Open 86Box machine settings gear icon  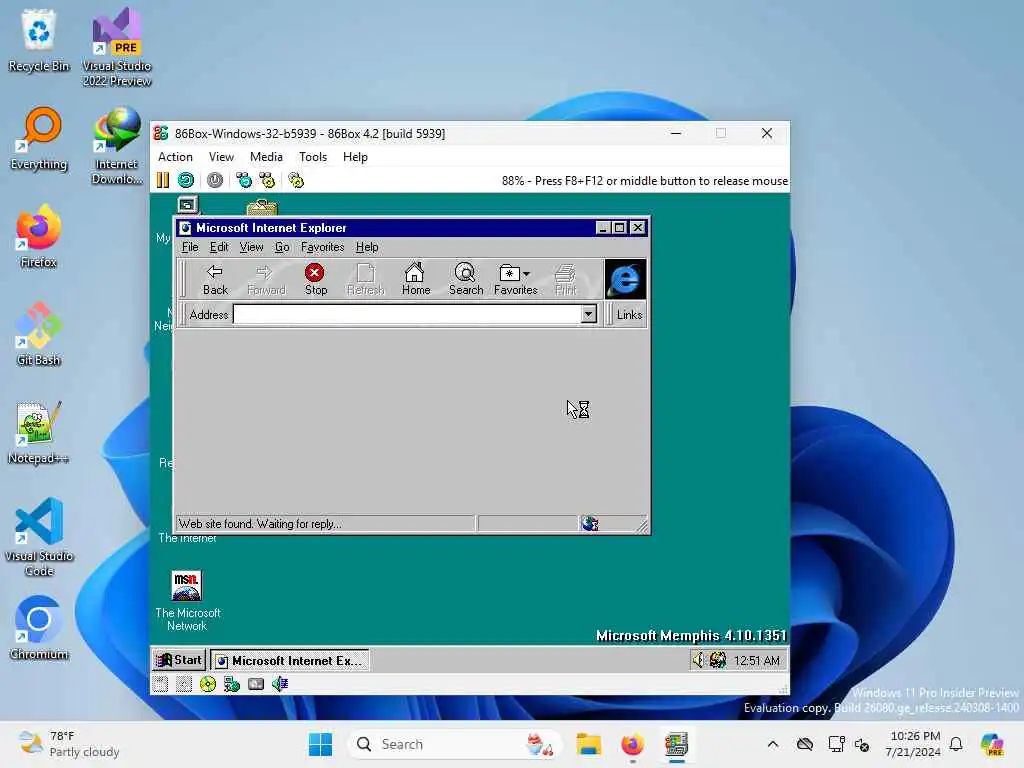point(296,180)
